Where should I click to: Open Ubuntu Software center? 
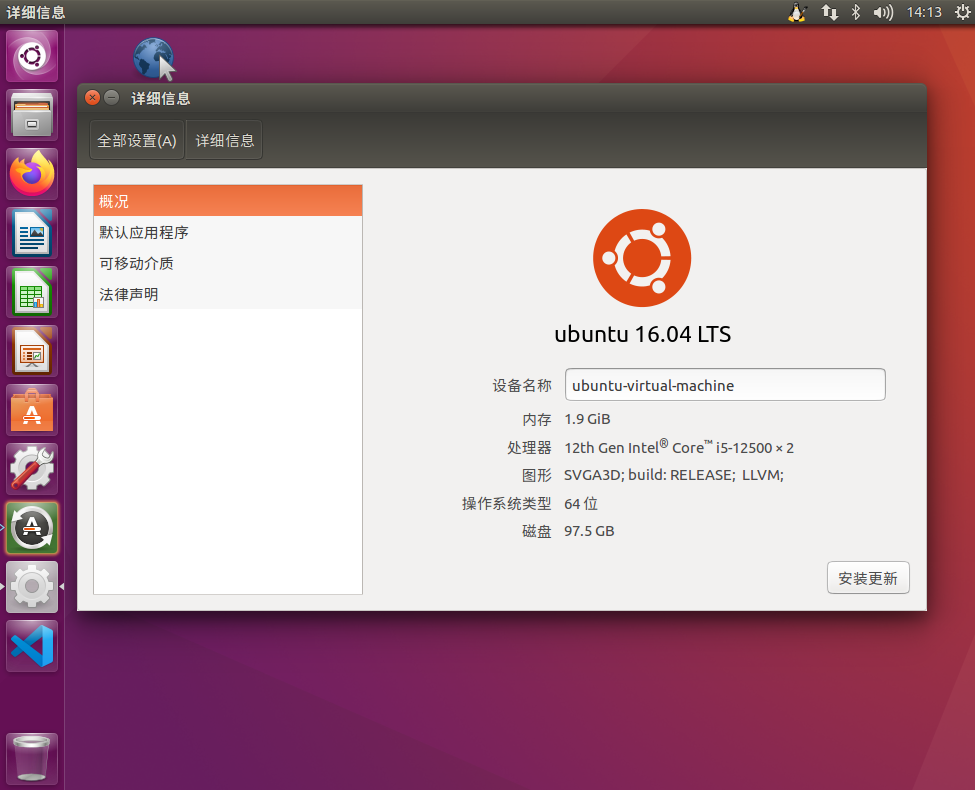click(x=32, y=410)
